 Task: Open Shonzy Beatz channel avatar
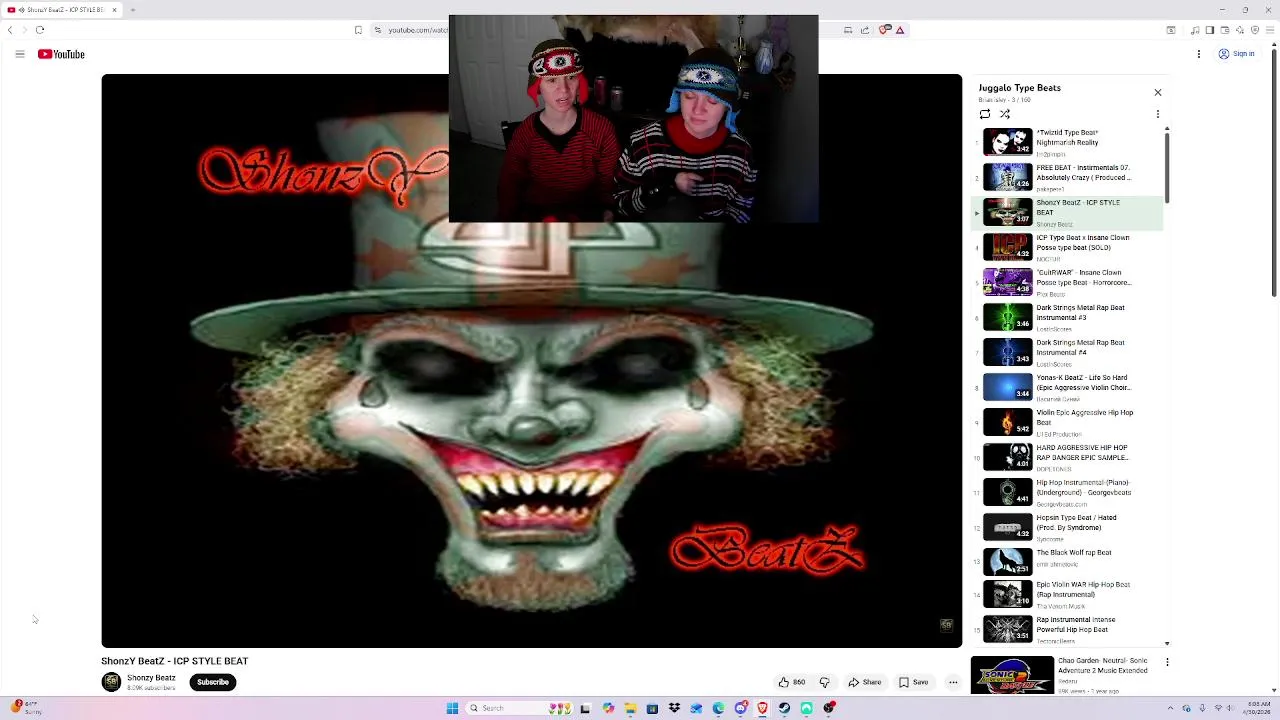111,682
